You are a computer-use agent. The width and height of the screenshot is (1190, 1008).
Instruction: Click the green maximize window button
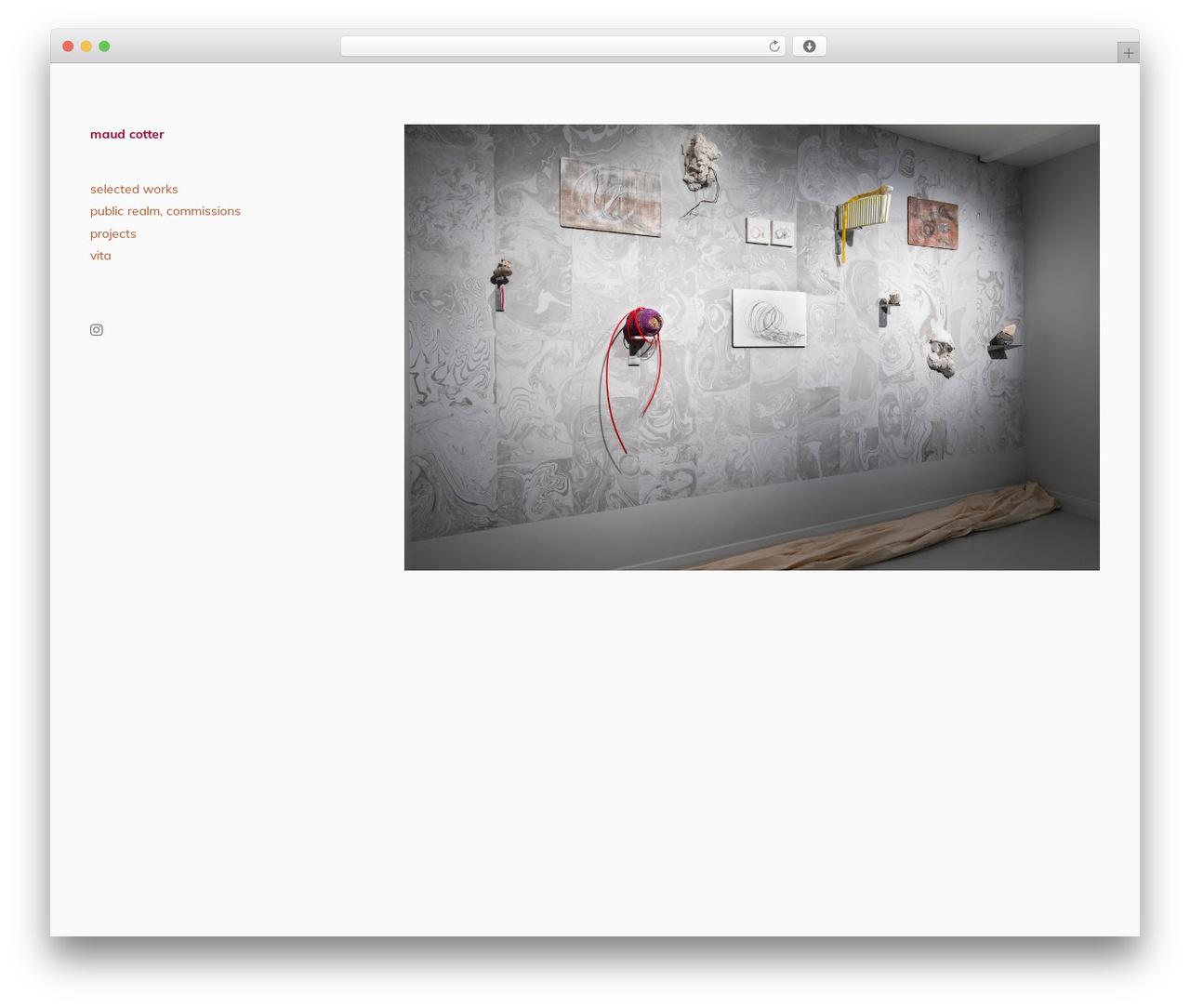coord(104,46)
